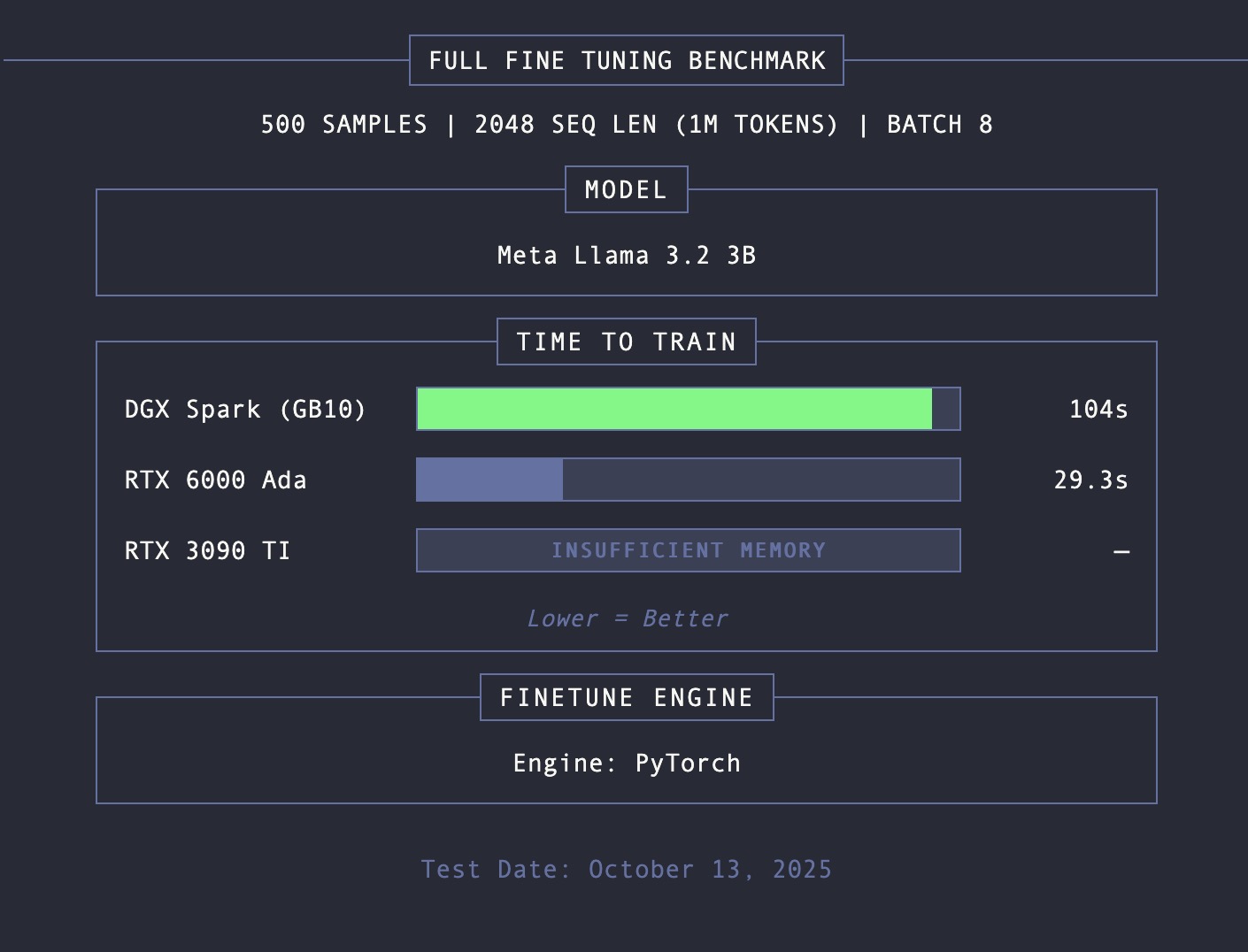Click the 2048 SEQ LEN (1M TOKENS) text
Viewport: 1248px width, 952px height.
[656, 125]
